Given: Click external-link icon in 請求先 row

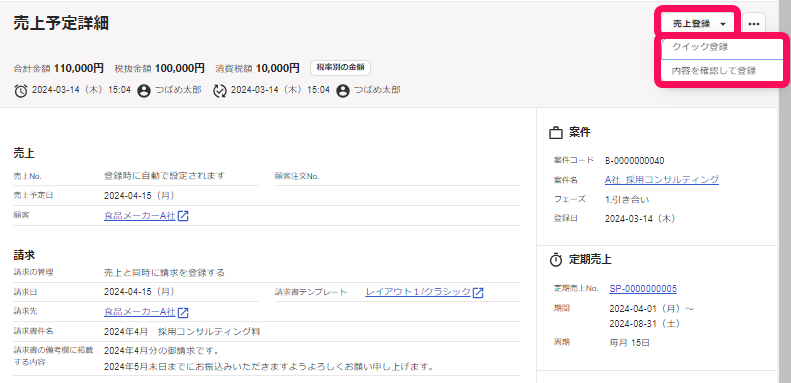Looking at the screenshot, I should tap(183, 312).
